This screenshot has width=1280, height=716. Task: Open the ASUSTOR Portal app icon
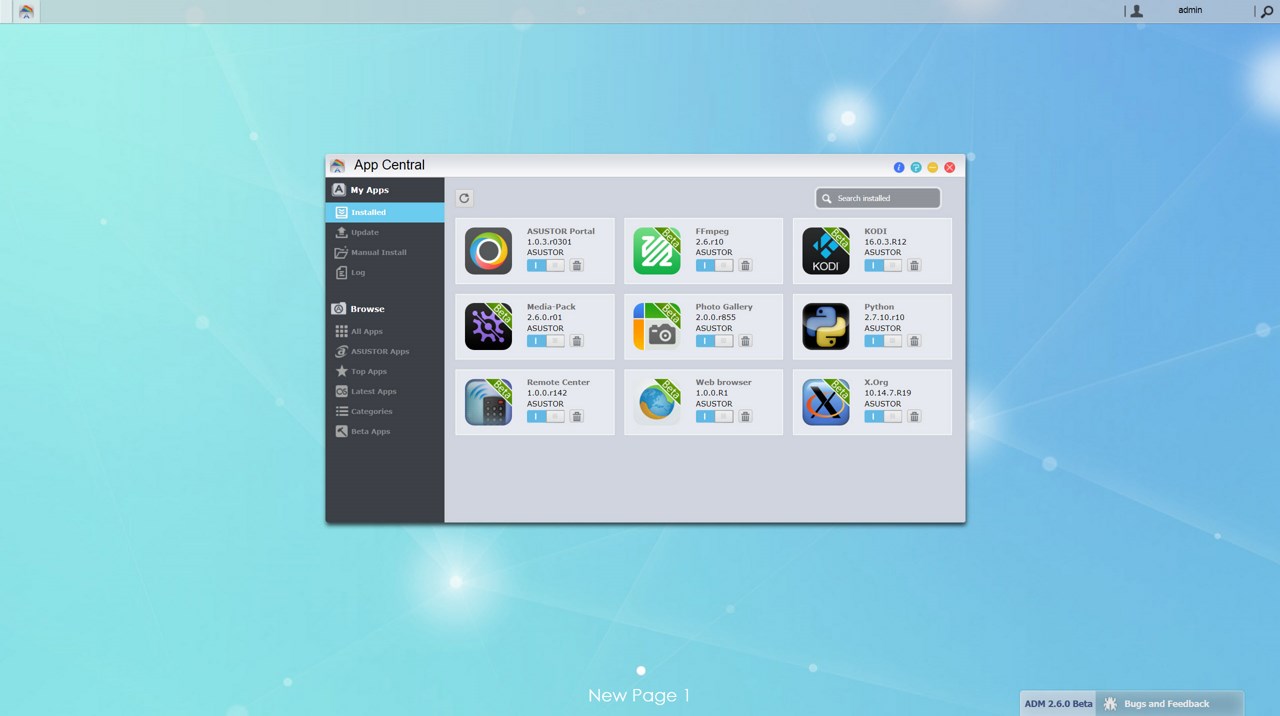click(488, 251)
